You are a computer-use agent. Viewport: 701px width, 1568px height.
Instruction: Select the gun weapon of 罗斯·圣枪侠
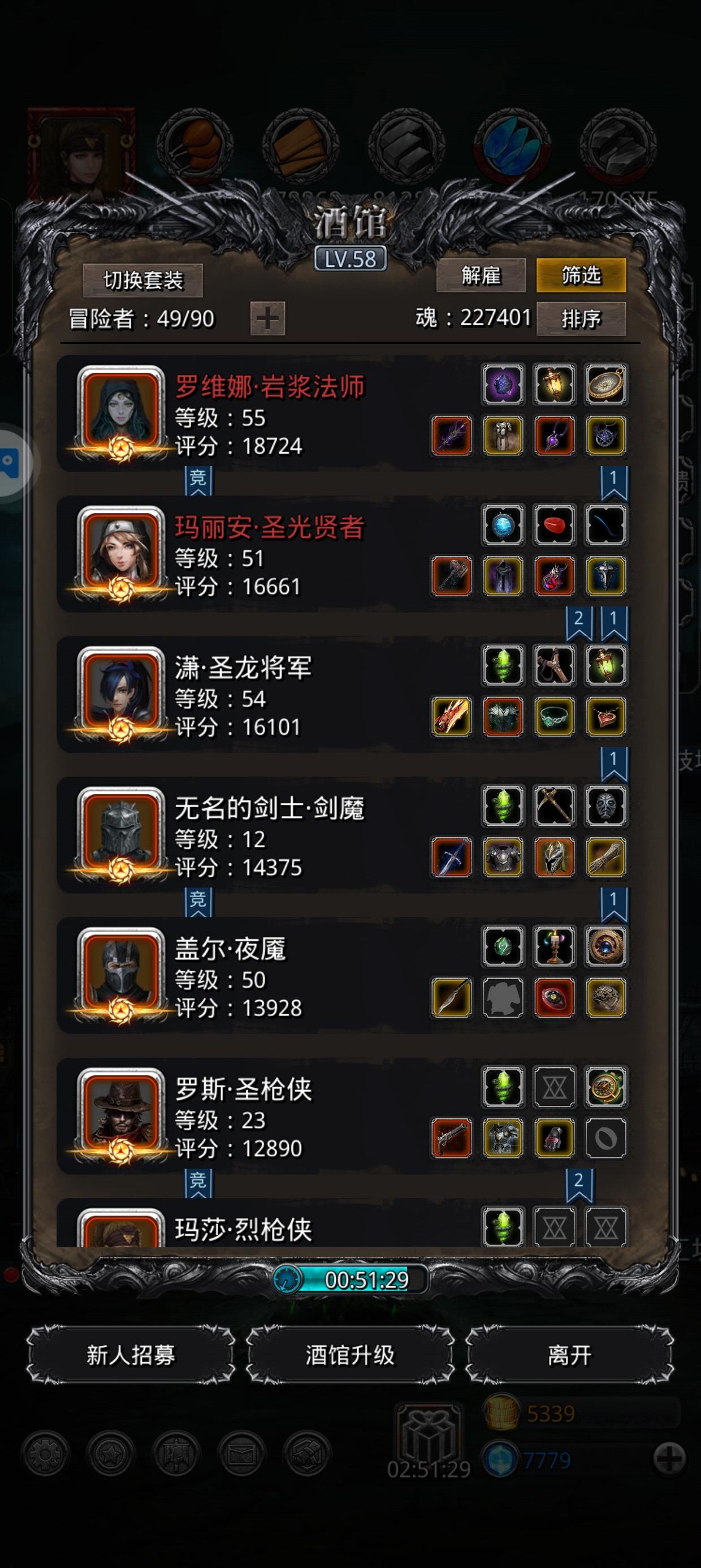452,1138
